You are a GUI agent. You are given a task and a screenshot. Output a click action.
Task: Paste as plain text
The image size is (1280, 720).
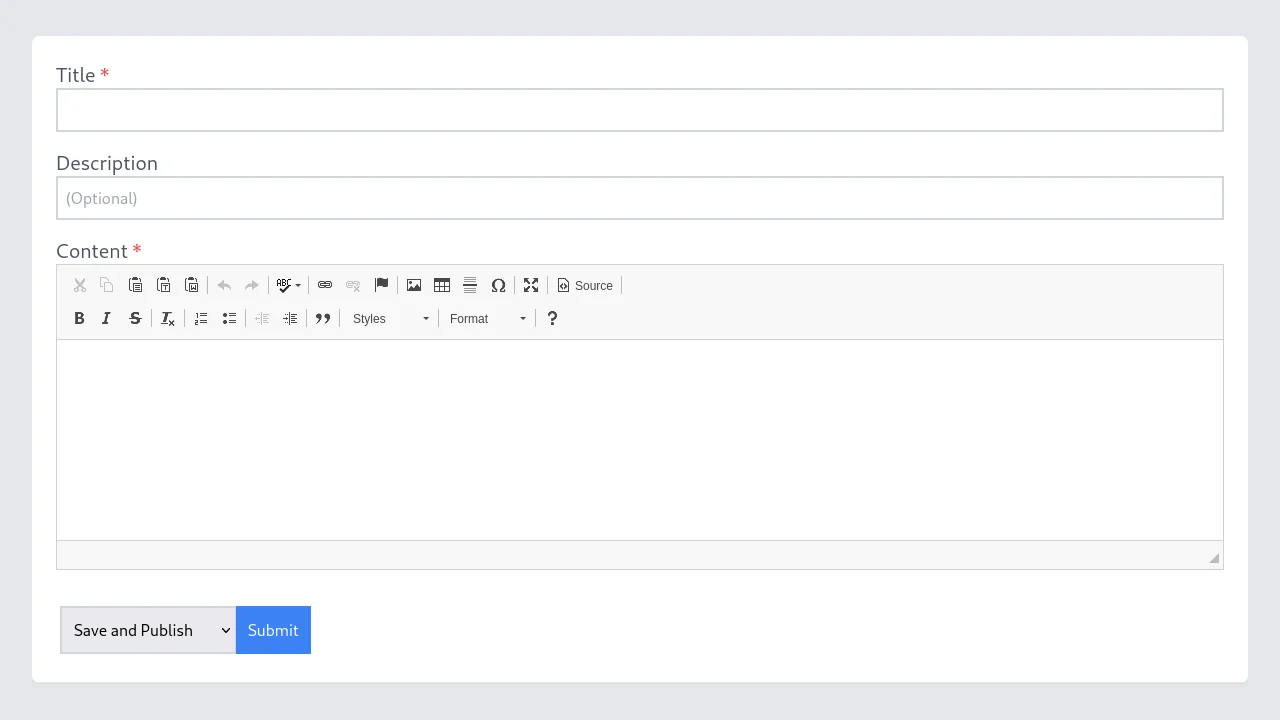coord(164,285)
